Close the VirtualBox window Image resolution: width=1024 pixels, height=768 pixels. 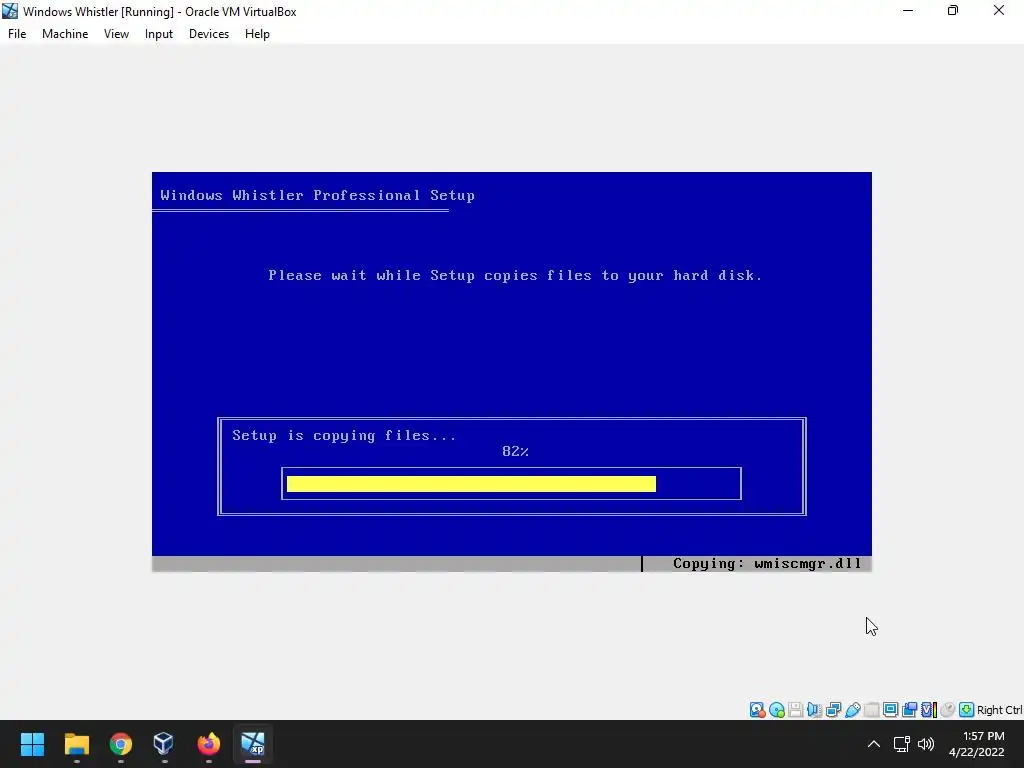pos(999,11)
